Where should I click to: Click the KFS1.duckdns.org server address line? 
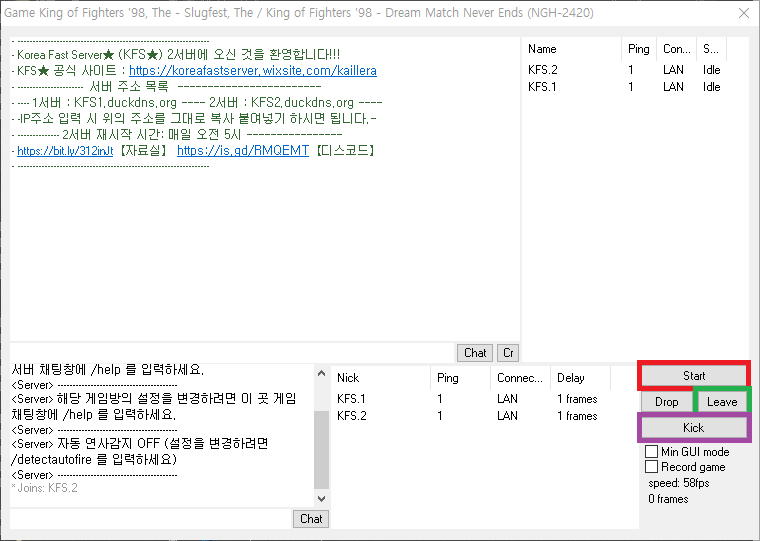coord(197,103)
